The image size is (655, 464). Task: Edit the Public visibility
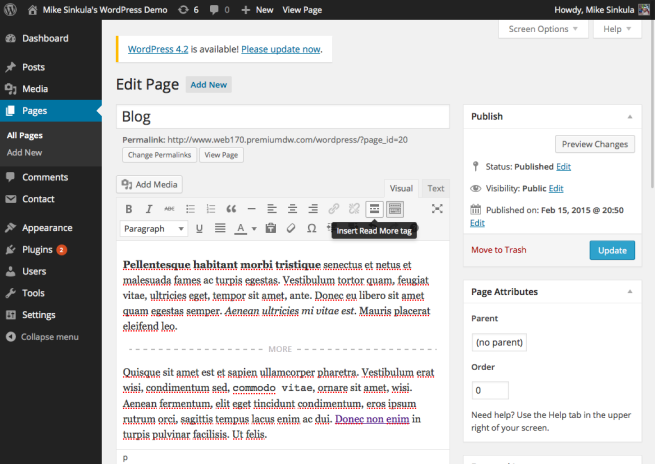[x=556, y=188]
